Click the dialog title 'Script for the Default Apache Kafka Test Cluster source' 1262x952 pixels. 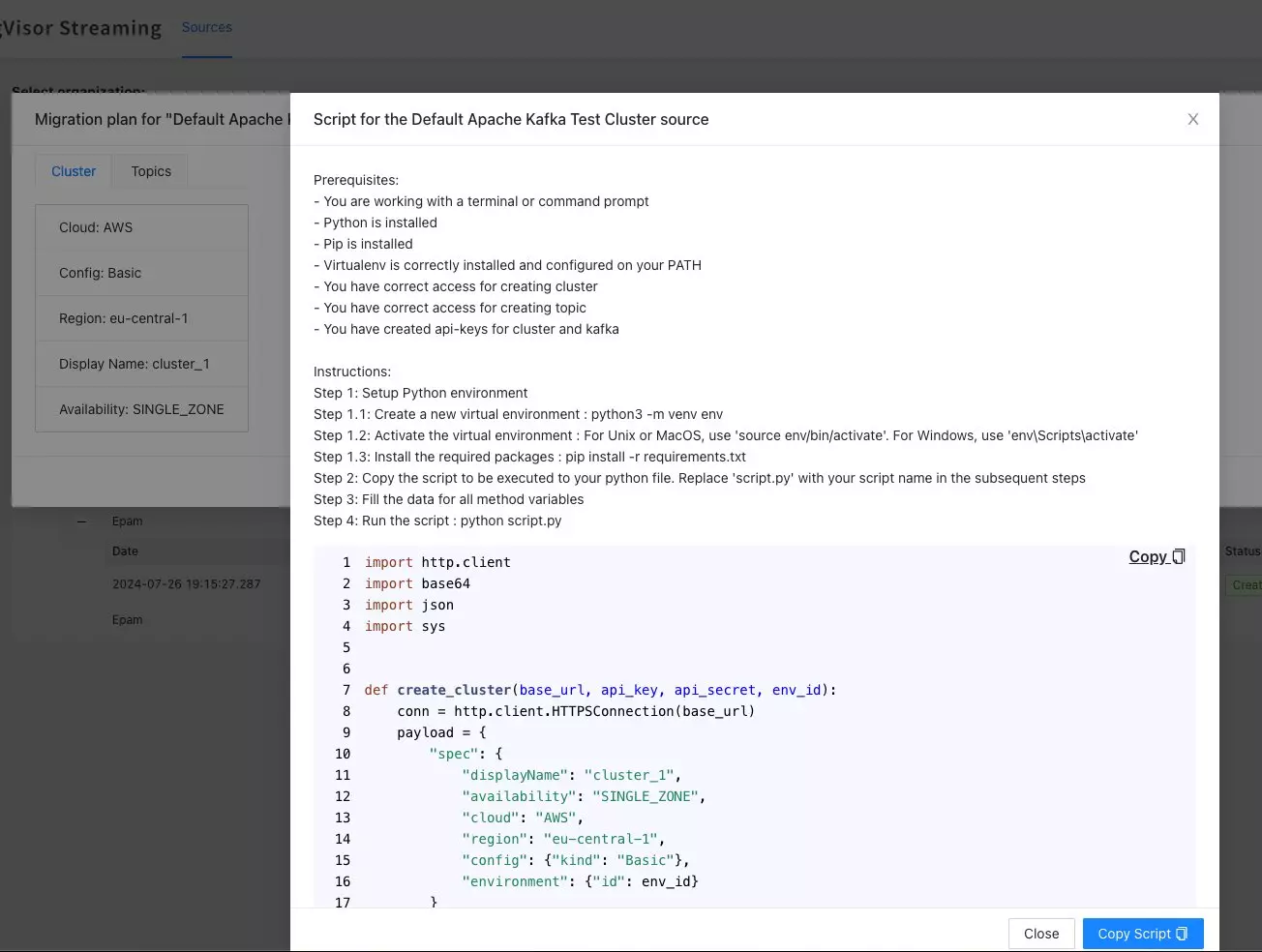511,119
